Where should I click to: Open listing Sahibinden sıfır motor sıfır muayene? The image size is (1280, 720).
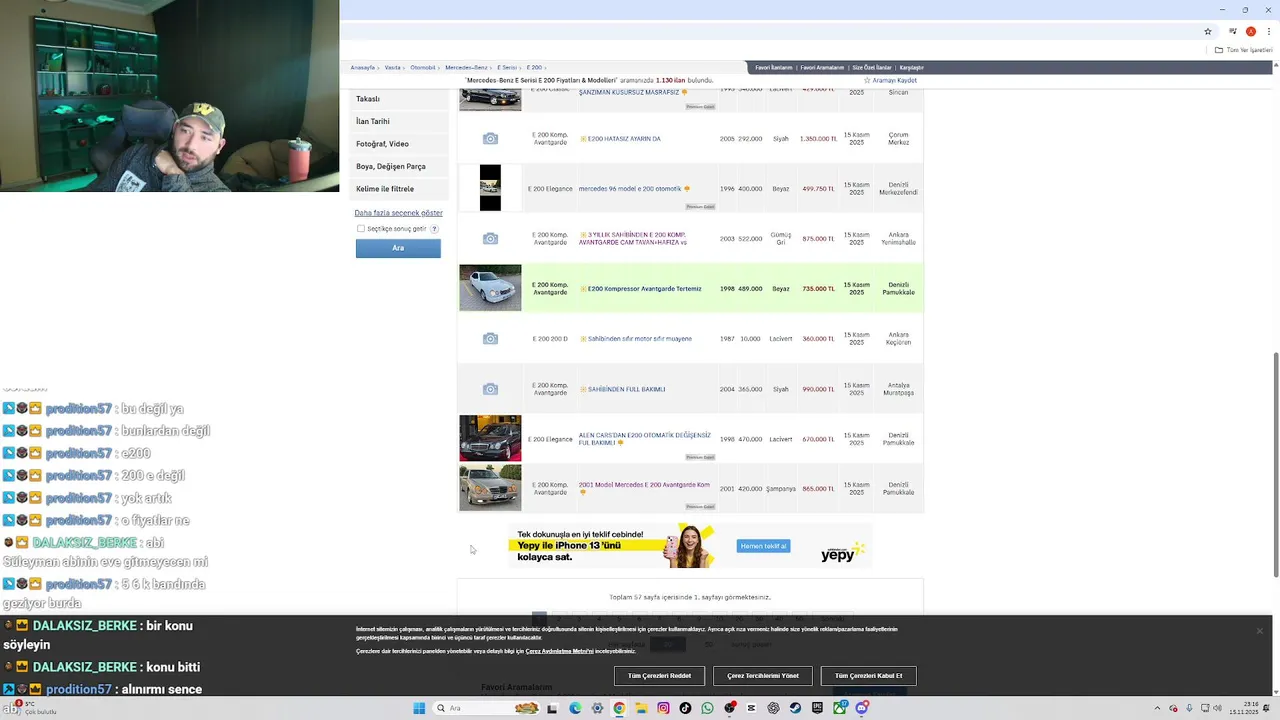coord(640,339)
